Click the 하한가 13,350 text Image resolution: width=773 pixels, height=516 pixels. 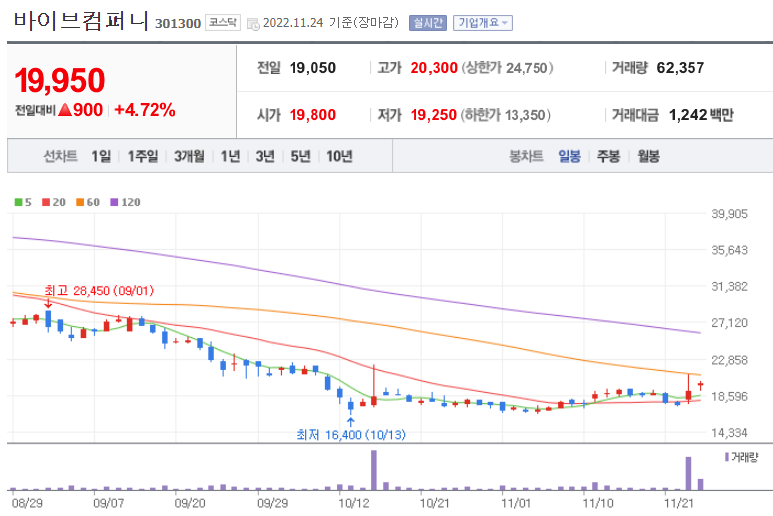click(506, 115)
